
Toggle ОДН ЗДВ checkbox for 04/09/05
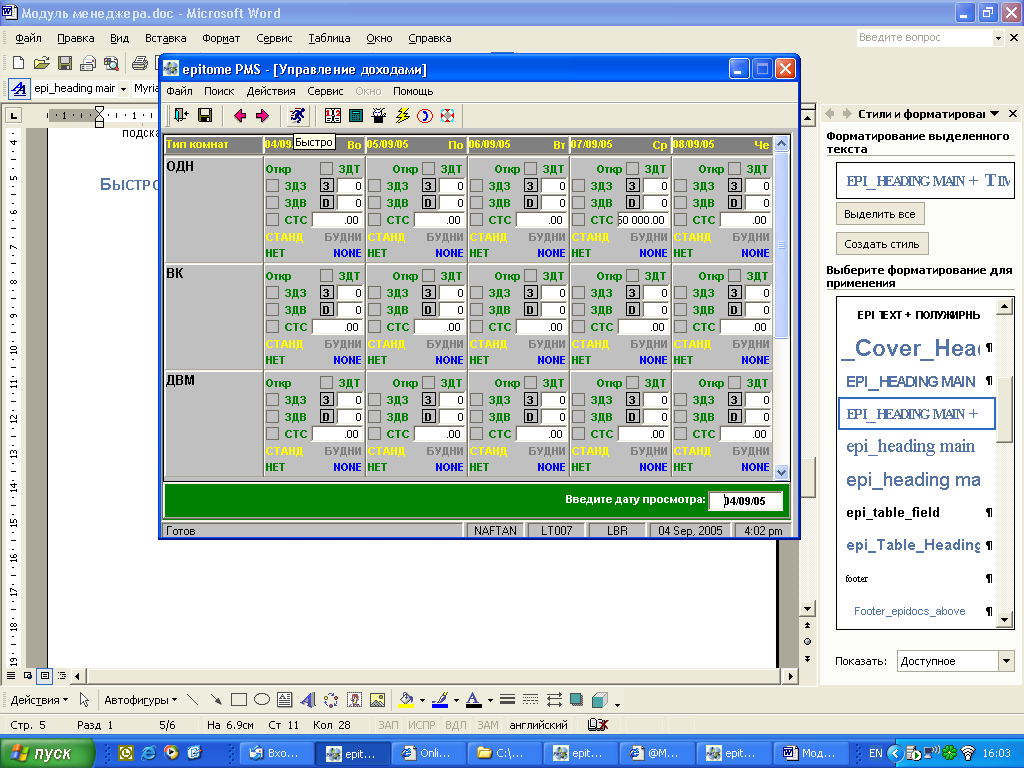272,202
